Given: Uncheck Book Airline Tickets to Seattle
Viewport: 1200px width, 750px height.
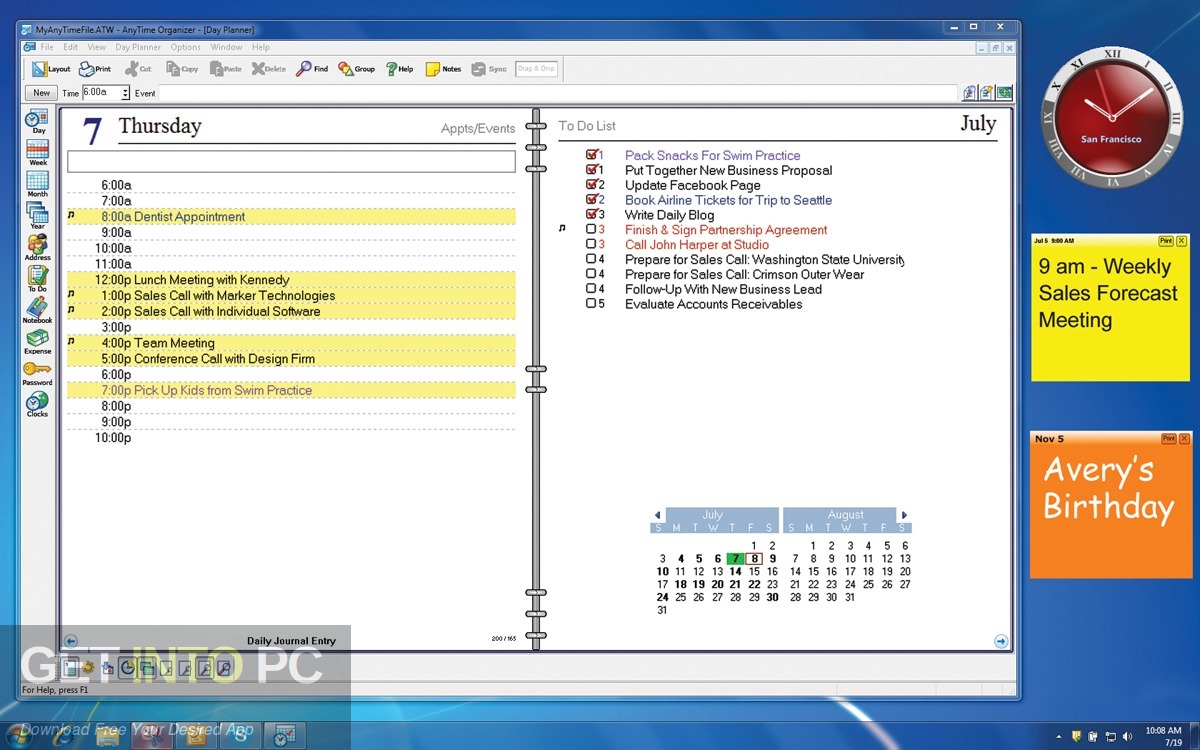Looking at the screenshot, I should tap(591, 200).
